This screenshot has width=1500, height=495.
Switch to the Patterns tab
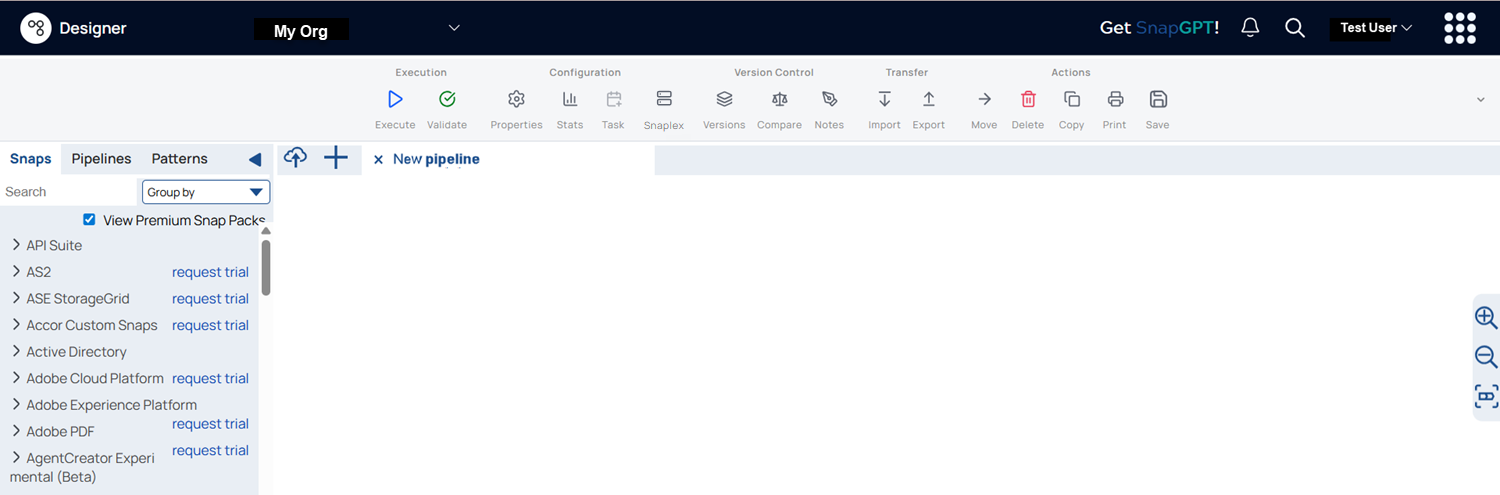click(180, 159)
